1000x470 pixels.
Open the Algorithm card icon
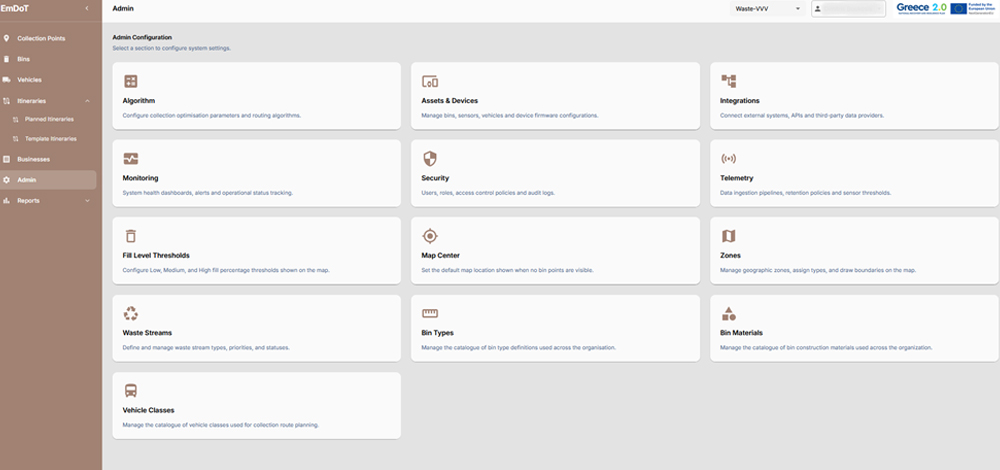pyautogui.click(x=131, y=81)
